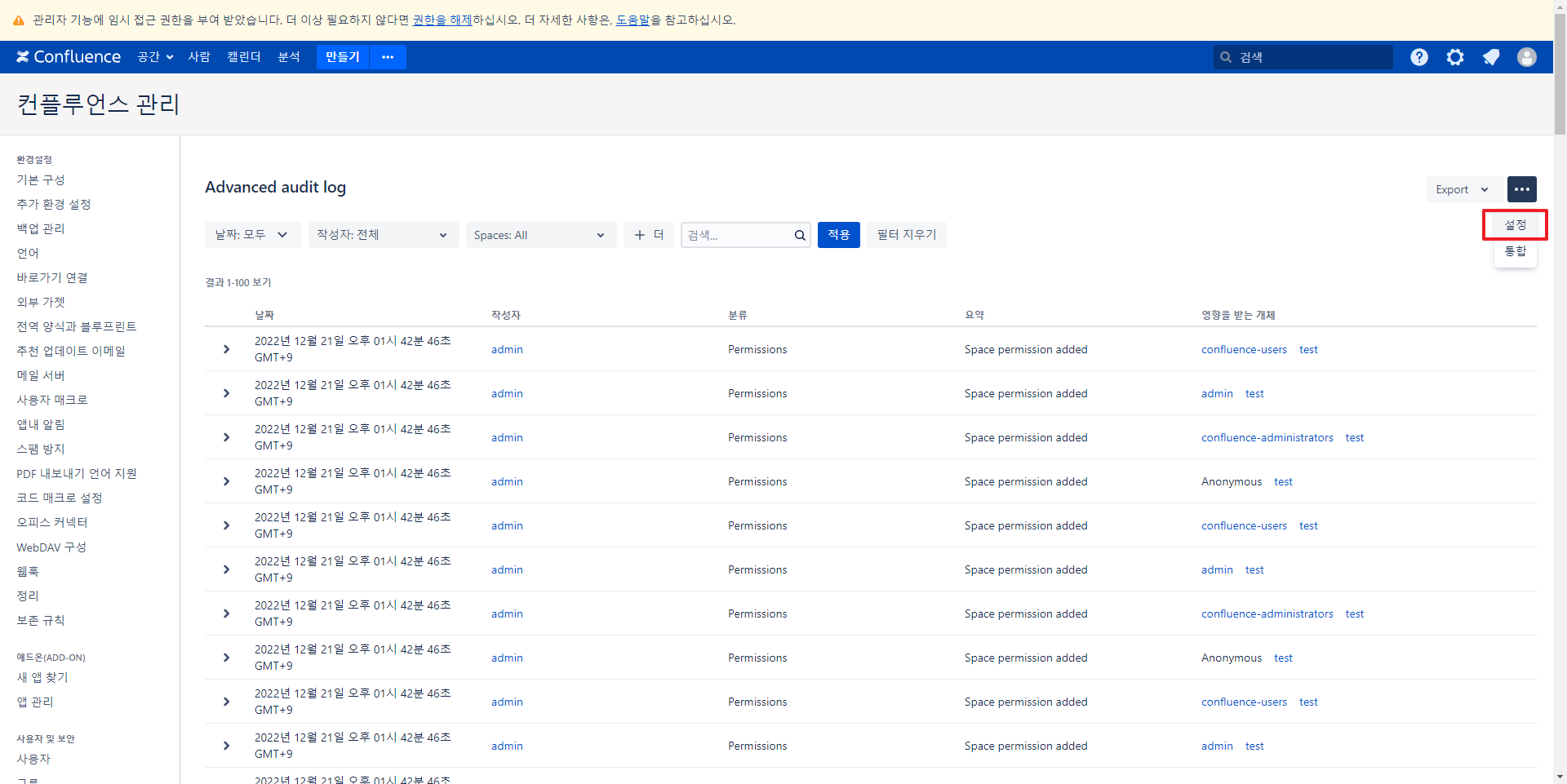Screen dimensions: 1567x784
Task: Open 오피스 커넥터 in the sidebar
Action: click(52, 522)
